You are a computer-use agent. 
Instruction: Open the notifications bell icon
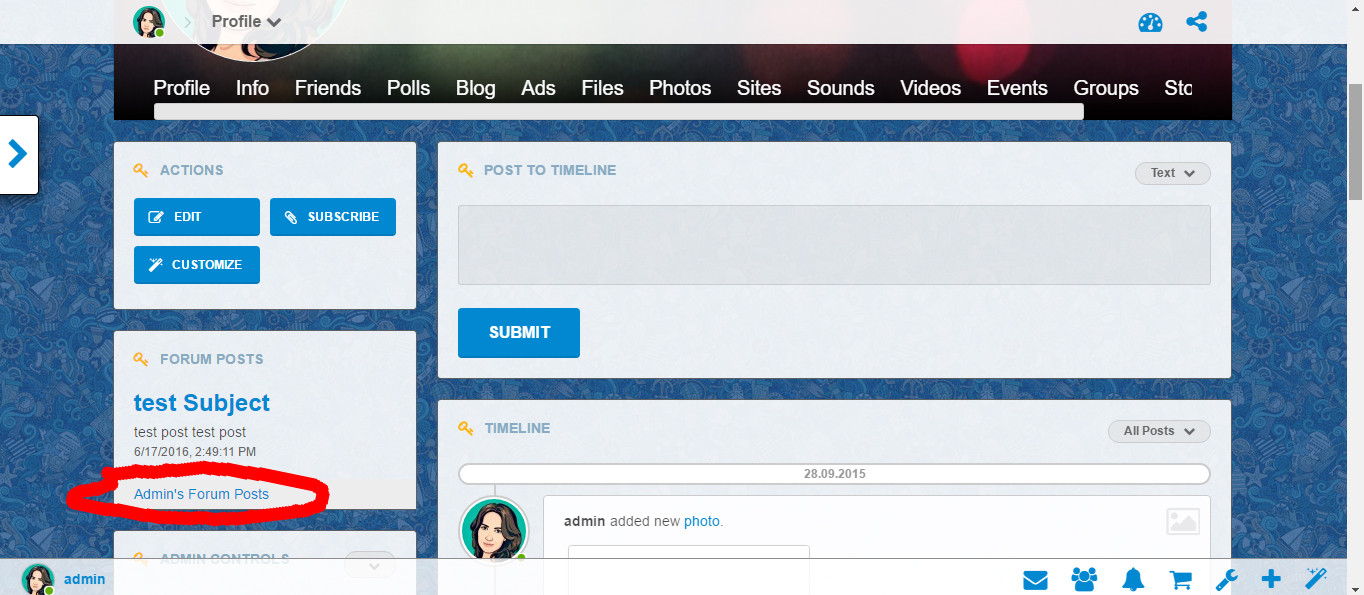(x=1133, y=579)
